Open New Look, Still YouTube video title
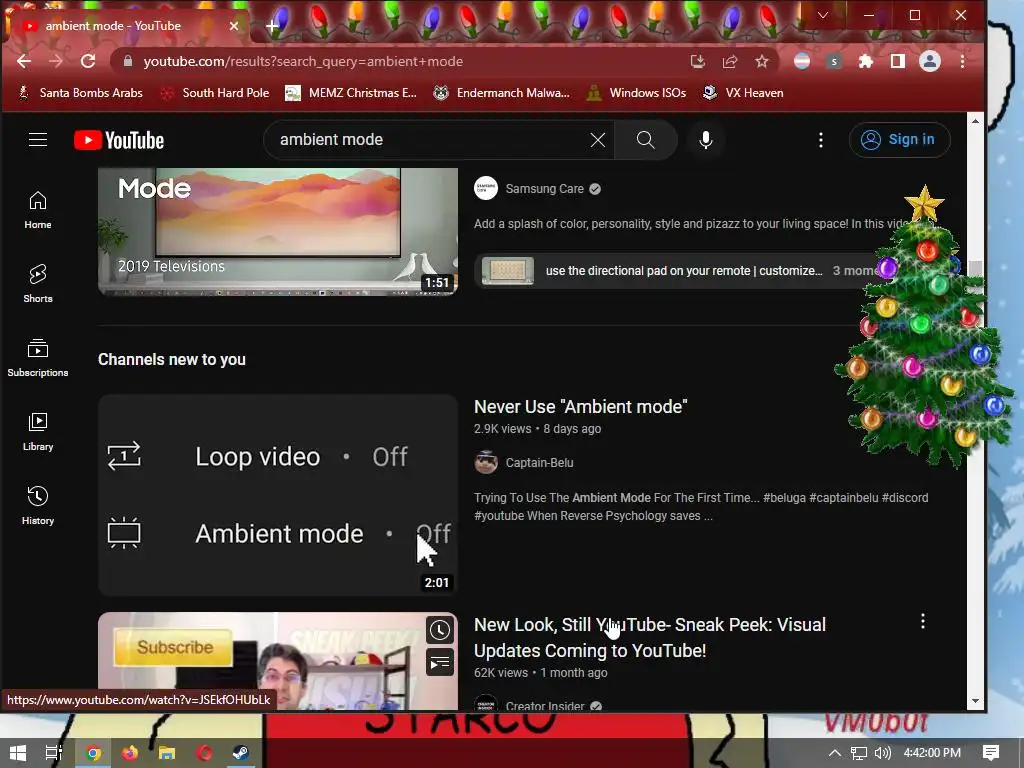The height and width of the screenshot is (768, 1024). point(649,637)
